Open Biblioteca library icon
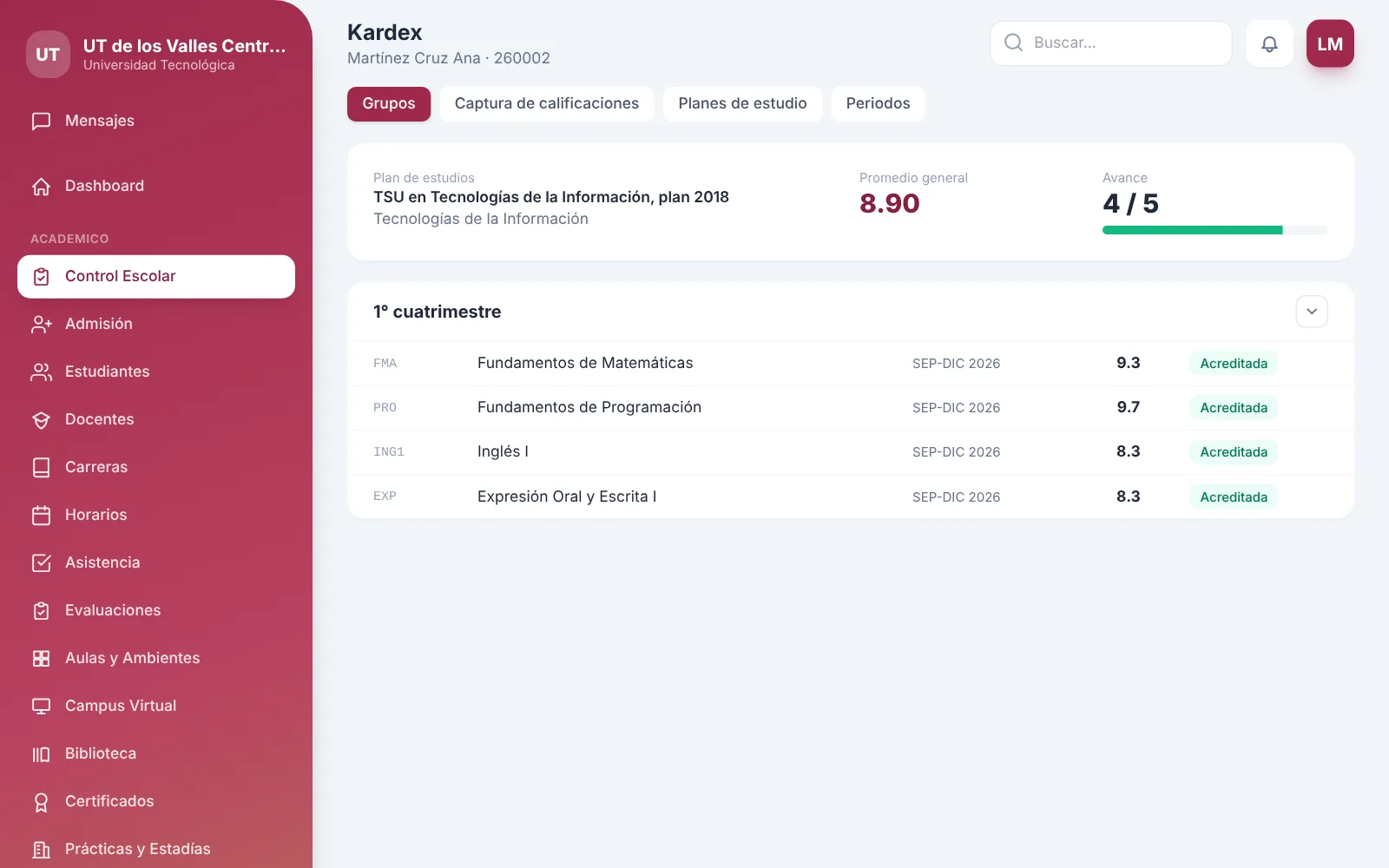 41,753
